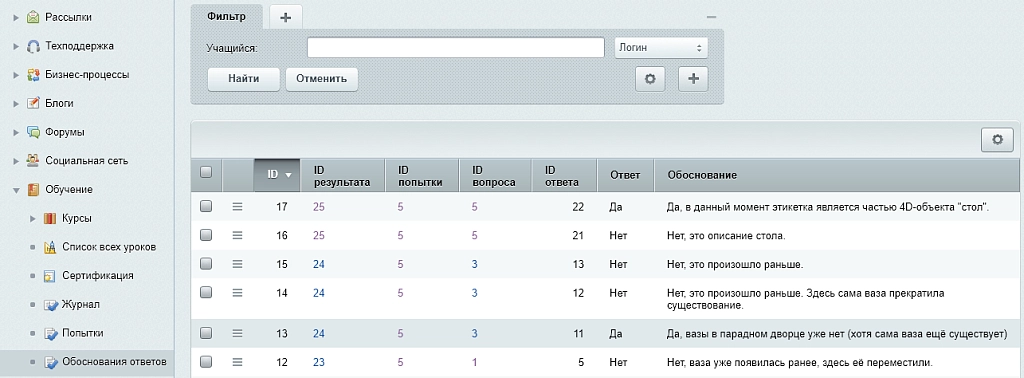Expand the Техподдержка tree arrow

point(16,46)
